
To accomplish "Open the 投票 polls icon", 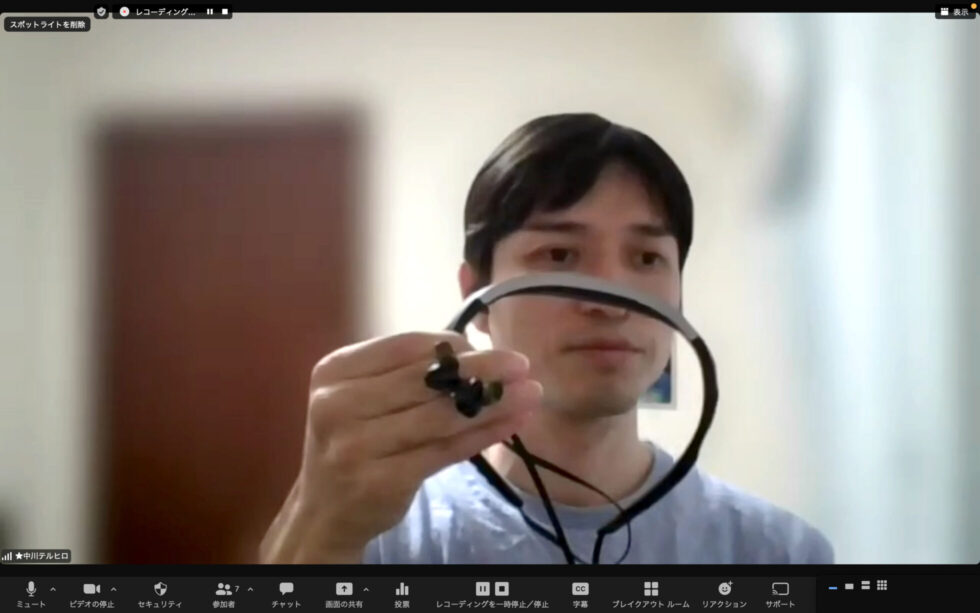I will coord(402,589).
